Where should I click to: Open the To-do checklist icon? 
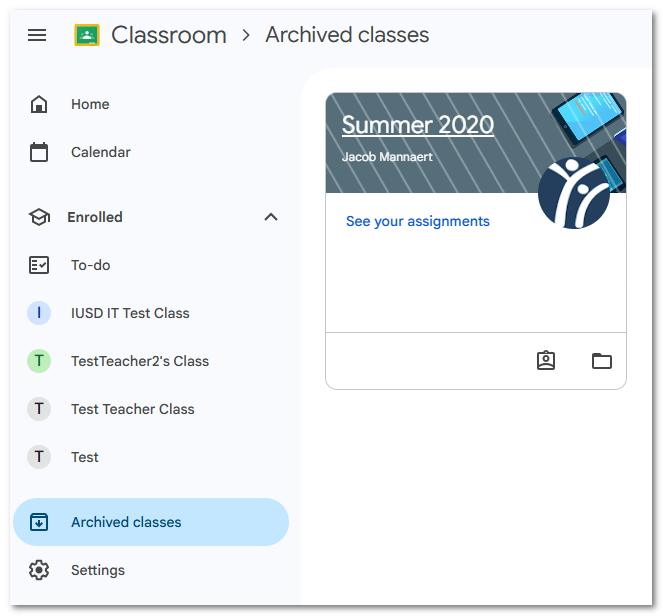39,266
